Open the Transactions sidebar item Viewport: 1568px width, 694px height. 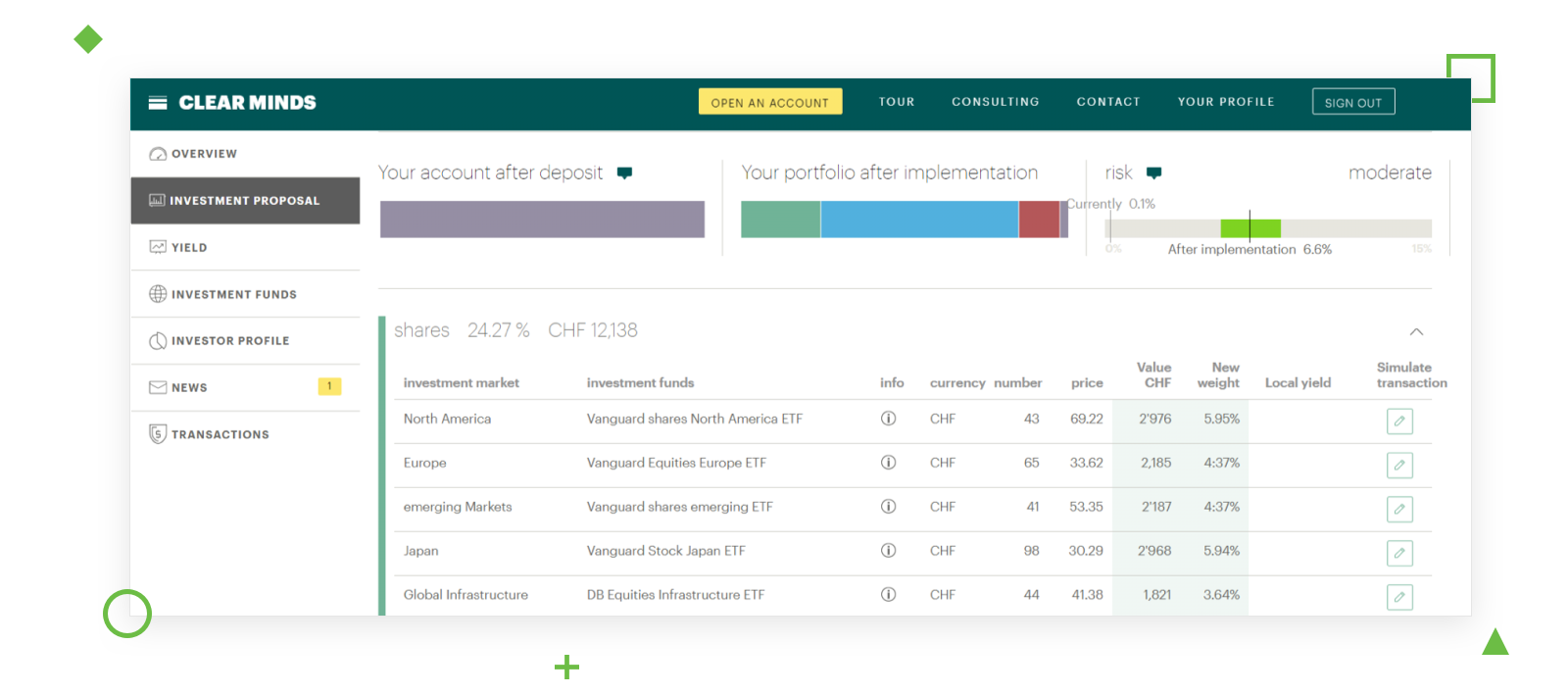point(220,434)
